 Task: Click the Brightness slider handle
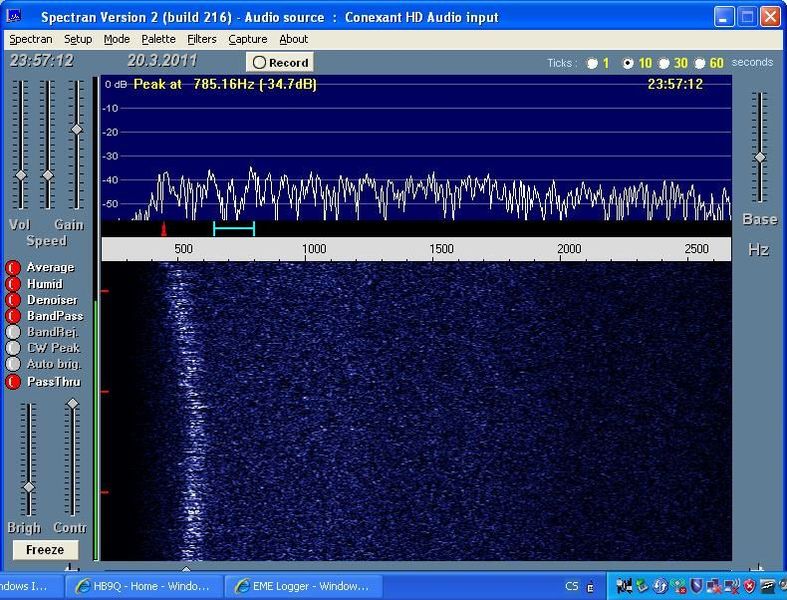coord(29,487)
